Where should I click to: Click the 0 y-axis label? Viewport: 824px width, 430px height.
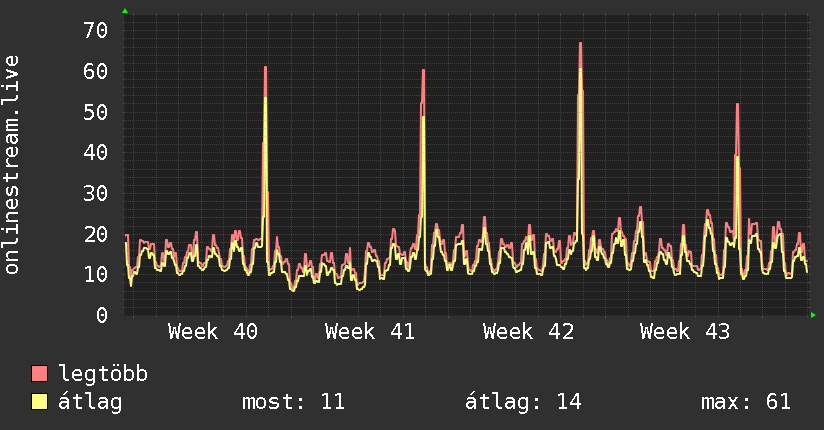pyautogui.click(x=102, y=315)
